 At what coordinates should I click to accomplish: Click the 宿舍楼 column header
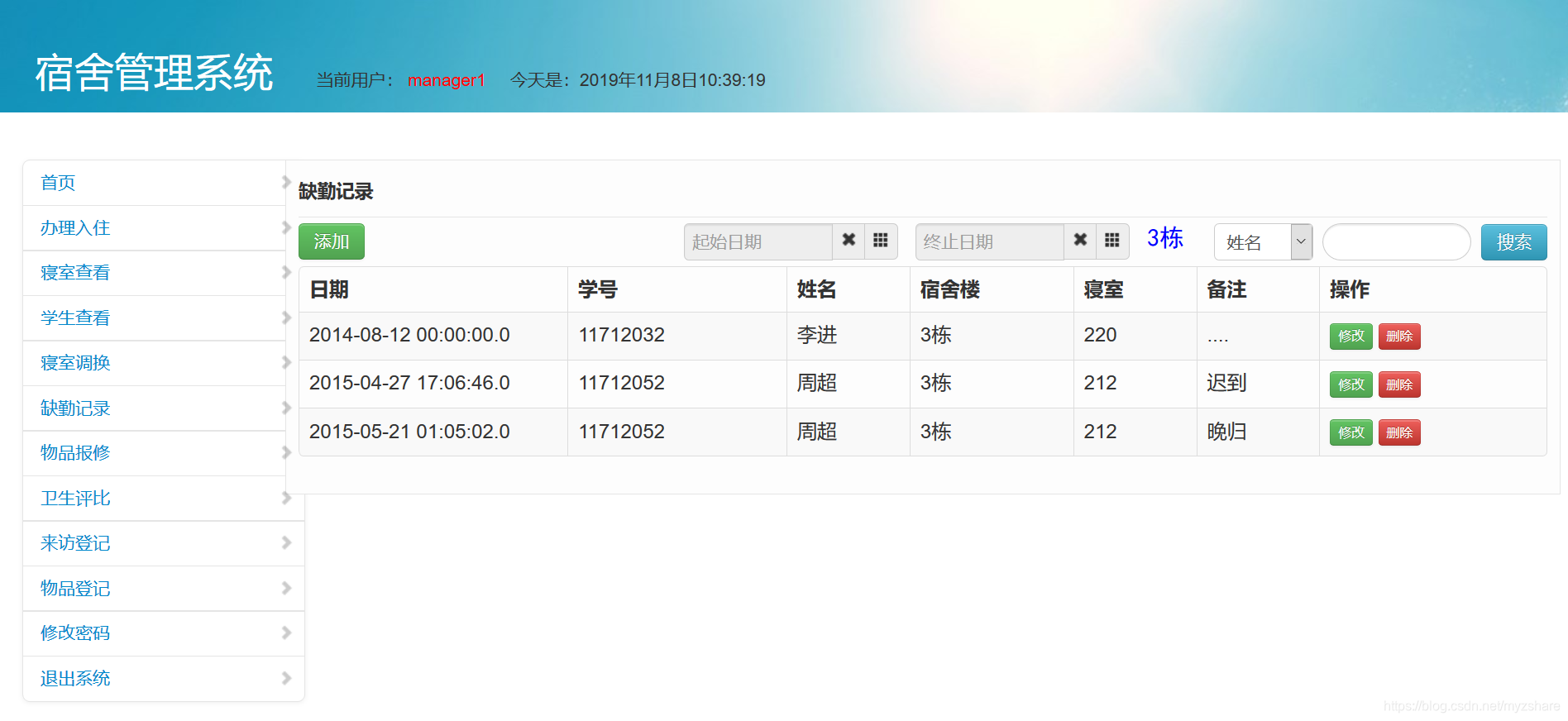950,289
